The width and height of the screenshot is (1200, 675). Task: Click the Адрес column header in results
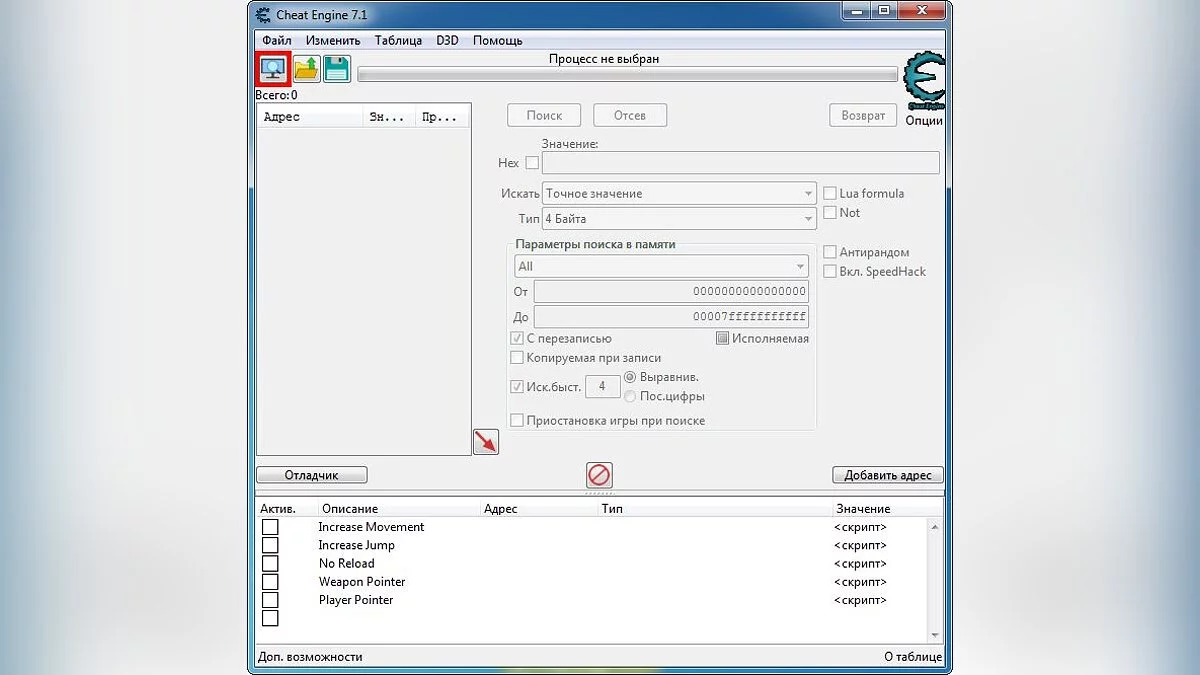[x=310, y=117]
